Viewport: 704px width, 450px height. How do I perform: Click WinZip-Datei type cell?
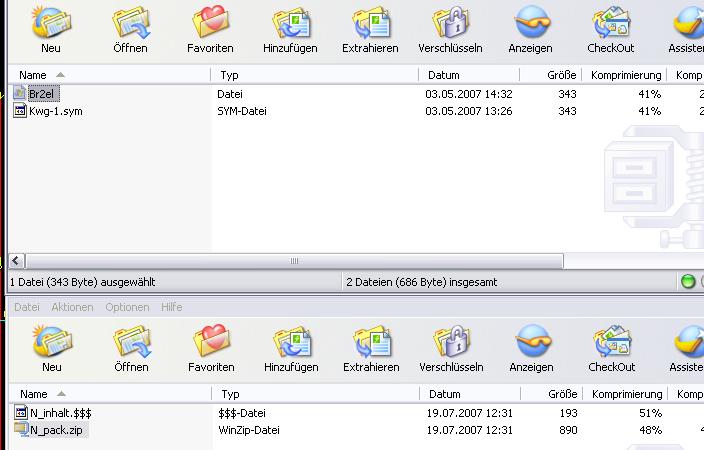point(249,430)
